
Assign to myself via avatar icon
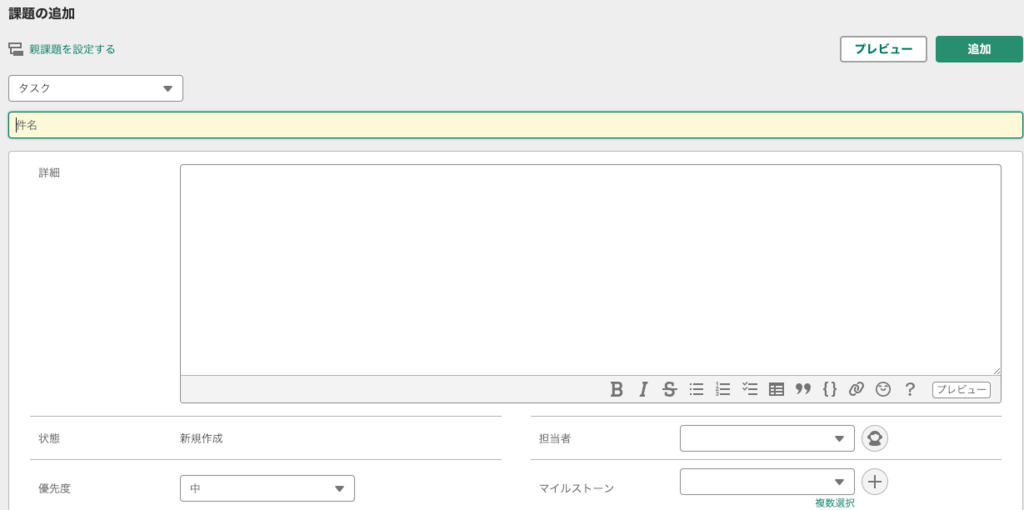coord(875,438)
